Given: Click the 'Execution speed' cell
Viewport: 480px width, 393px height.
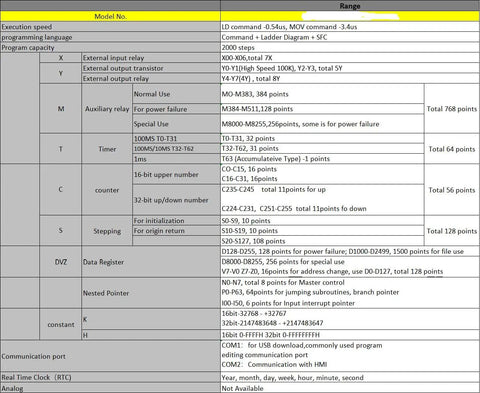Looking at the screenshot, I should pos(110,27).
